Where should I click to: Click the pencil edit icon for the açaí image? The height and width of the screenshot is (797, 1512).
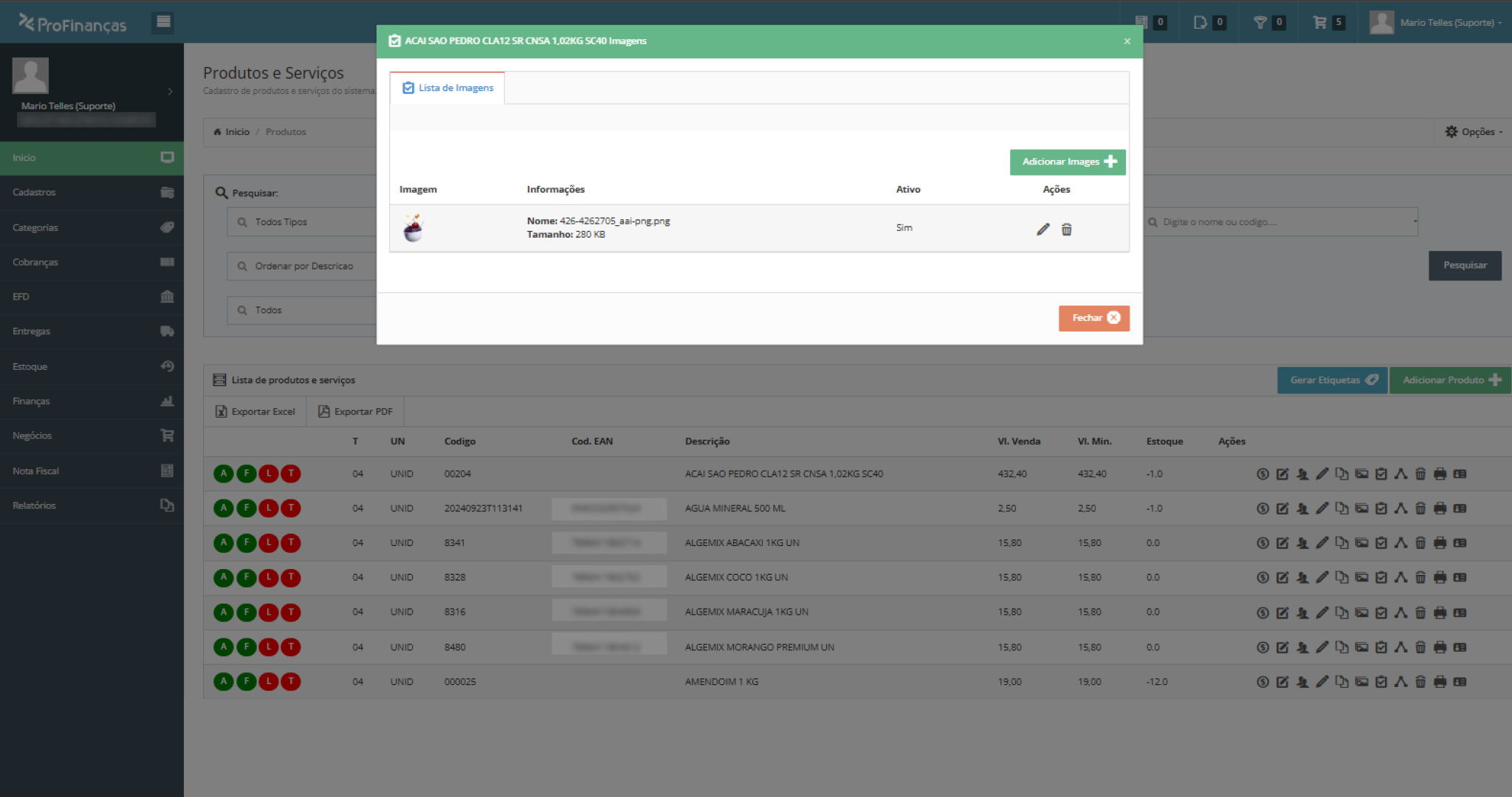click(1042, 230)
